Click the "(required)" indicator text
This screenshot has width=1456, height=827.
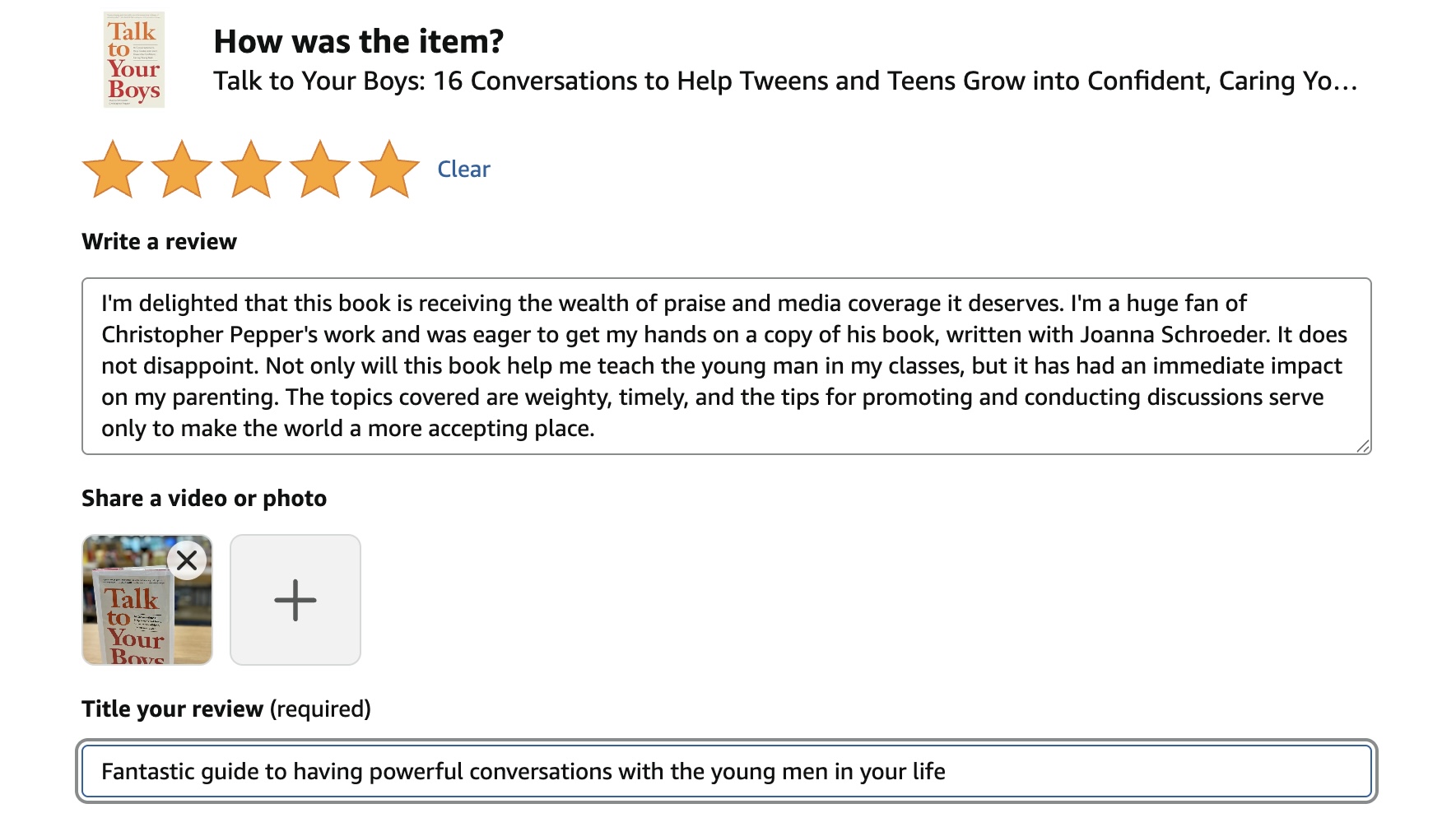pos(320,709)
